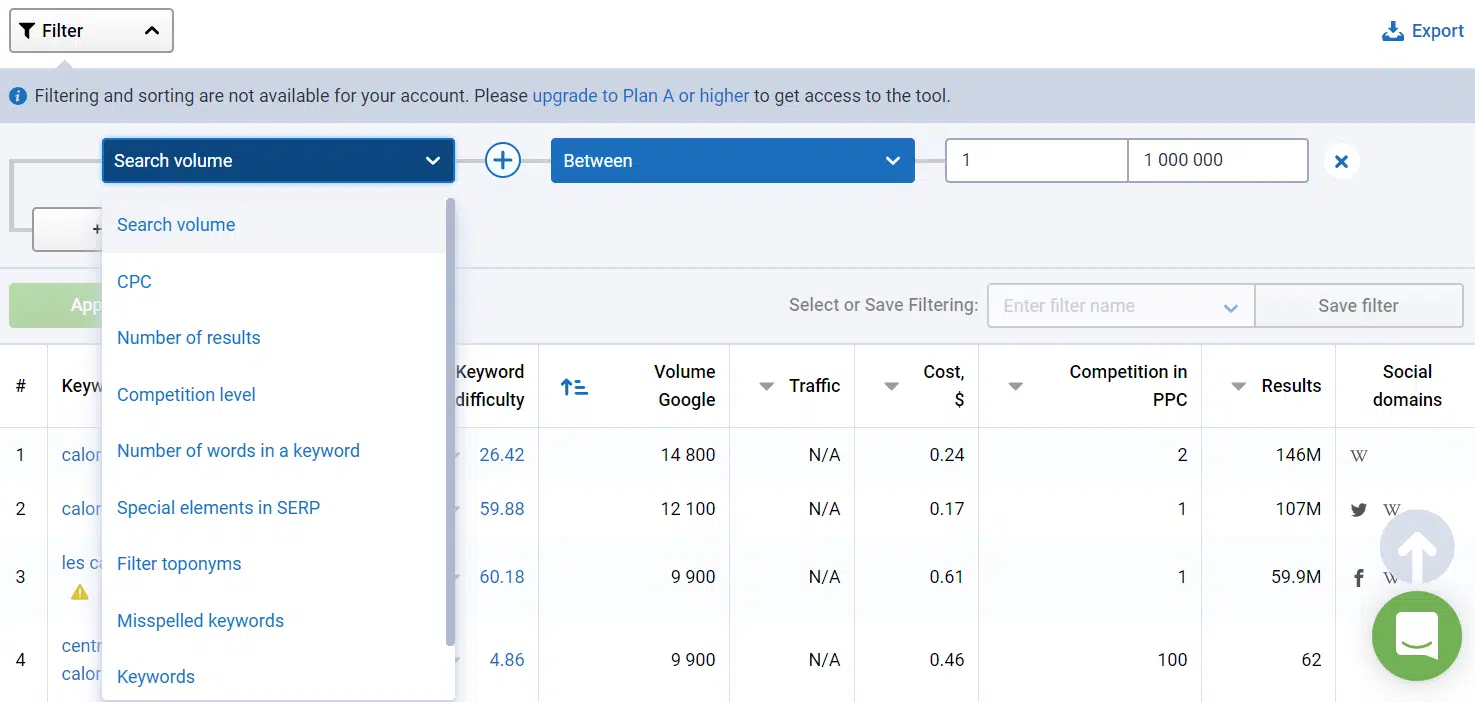
Task: Click Facebook icon in row 3
Action: [1359, 578]
